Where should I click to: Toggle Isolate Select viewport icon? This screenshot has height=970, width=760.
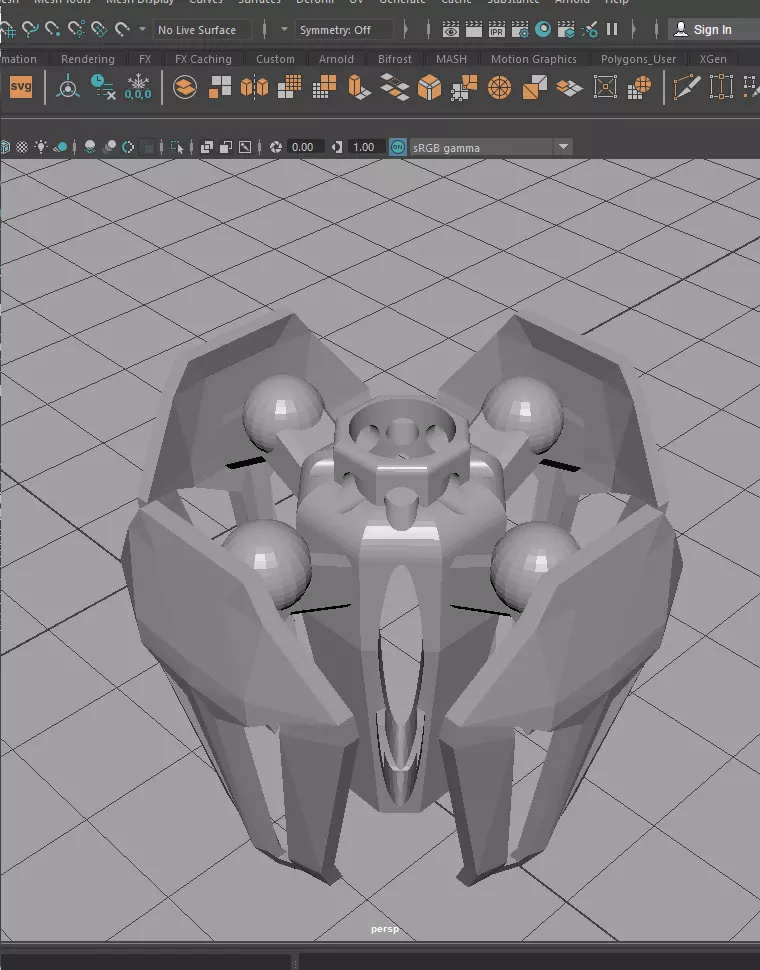[177, 147]
